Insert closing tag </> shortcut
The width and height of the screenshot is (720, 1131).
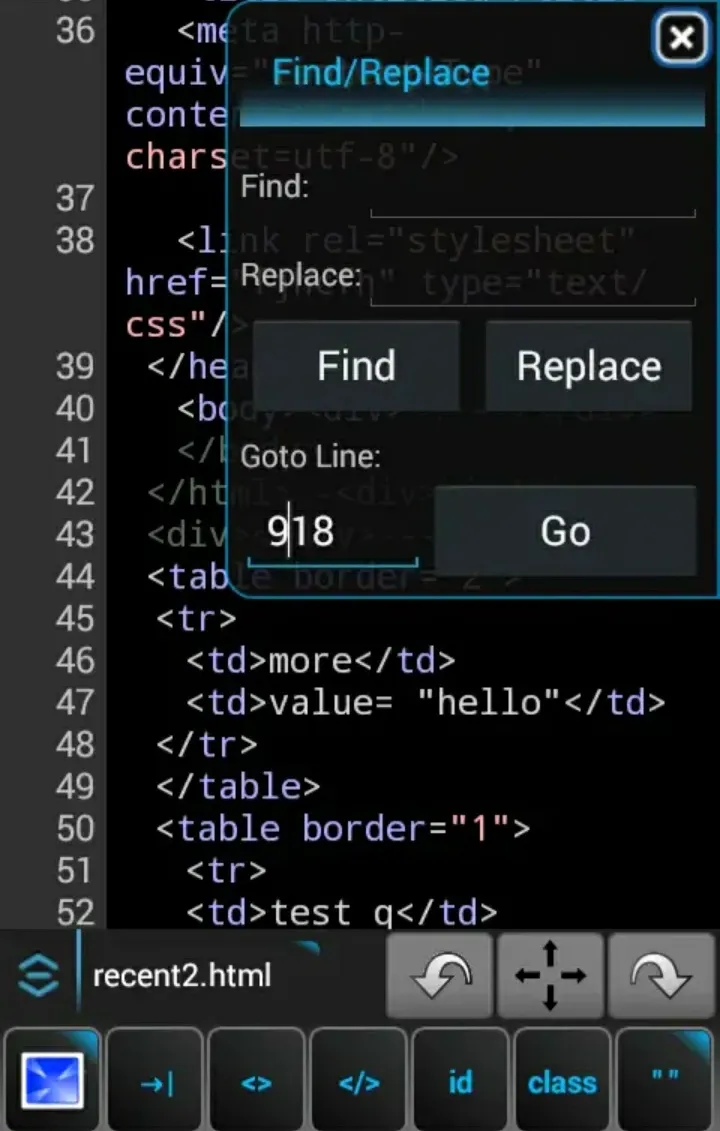tap(359, 1083)
